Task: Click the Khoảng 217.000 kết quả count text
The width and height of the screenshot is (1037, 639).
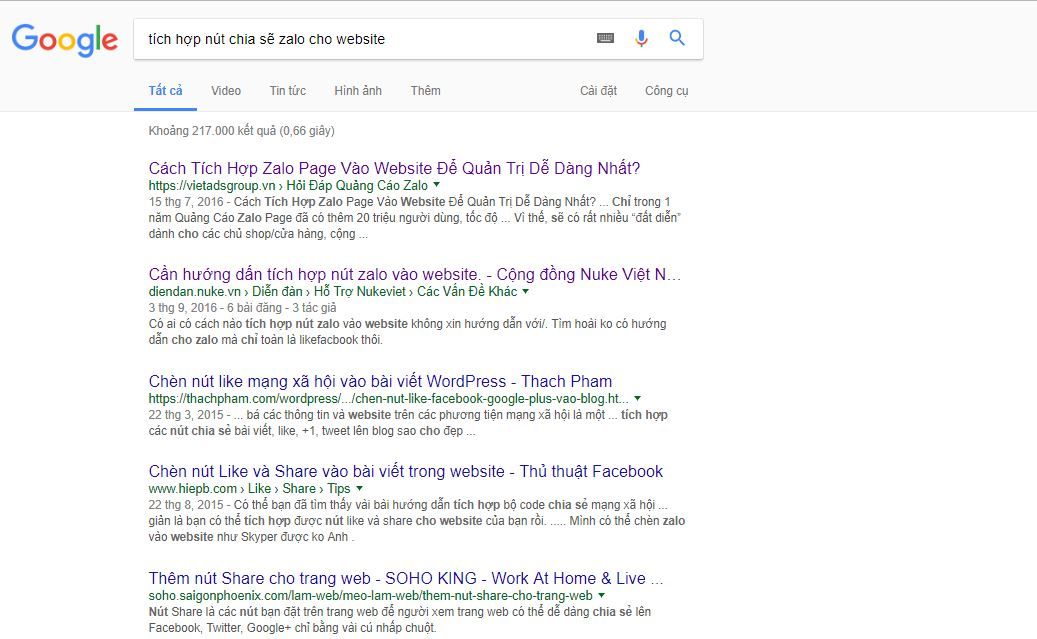Action: click(x=241, y=130)
